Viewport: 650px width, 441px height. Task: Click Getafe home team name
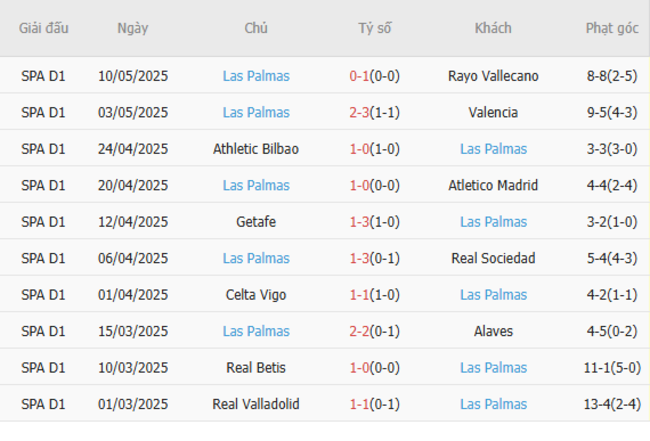tap(256, 222)
